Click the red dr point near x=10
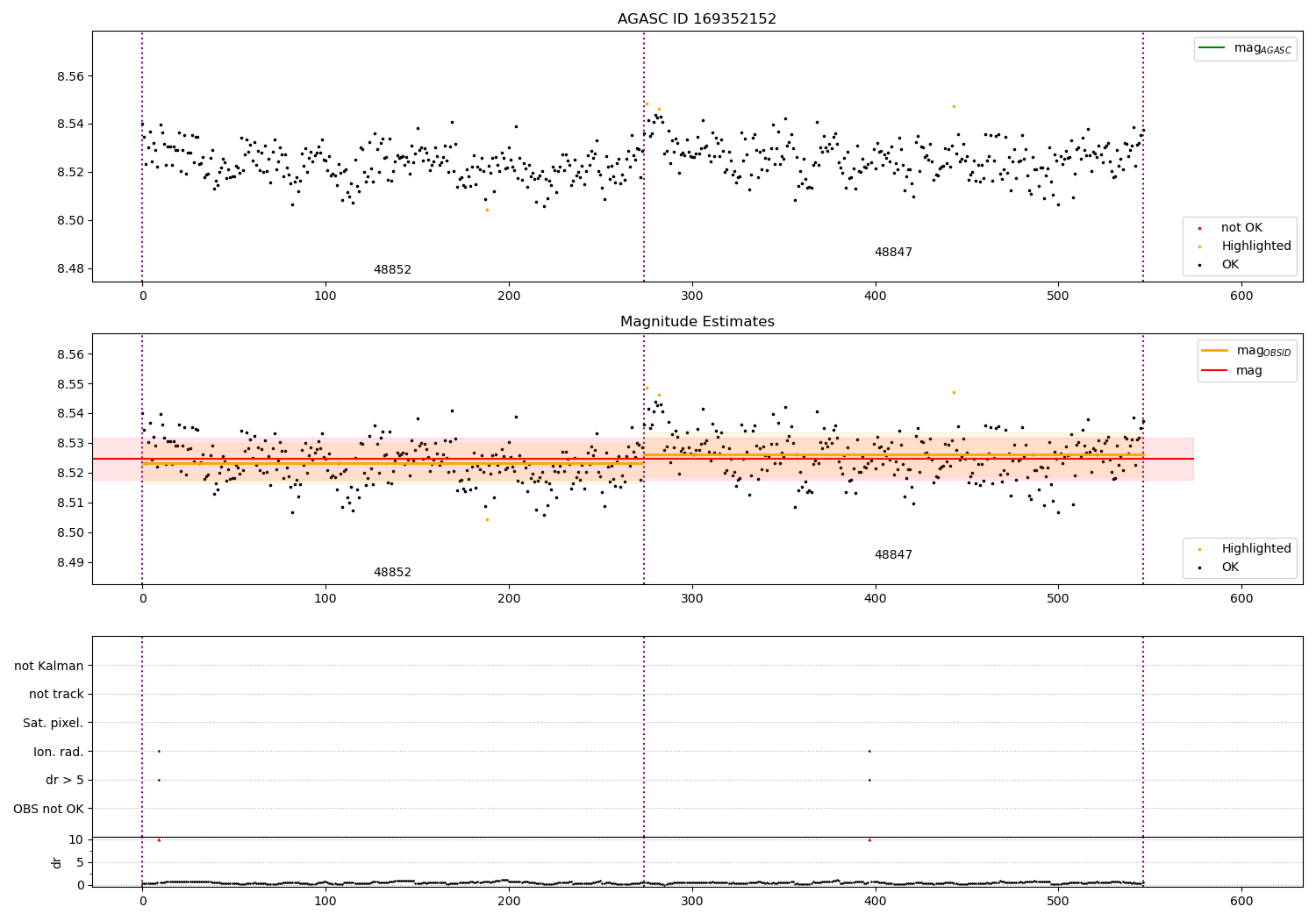This screenshot has width=1316, height=921. tap(159, 840)
